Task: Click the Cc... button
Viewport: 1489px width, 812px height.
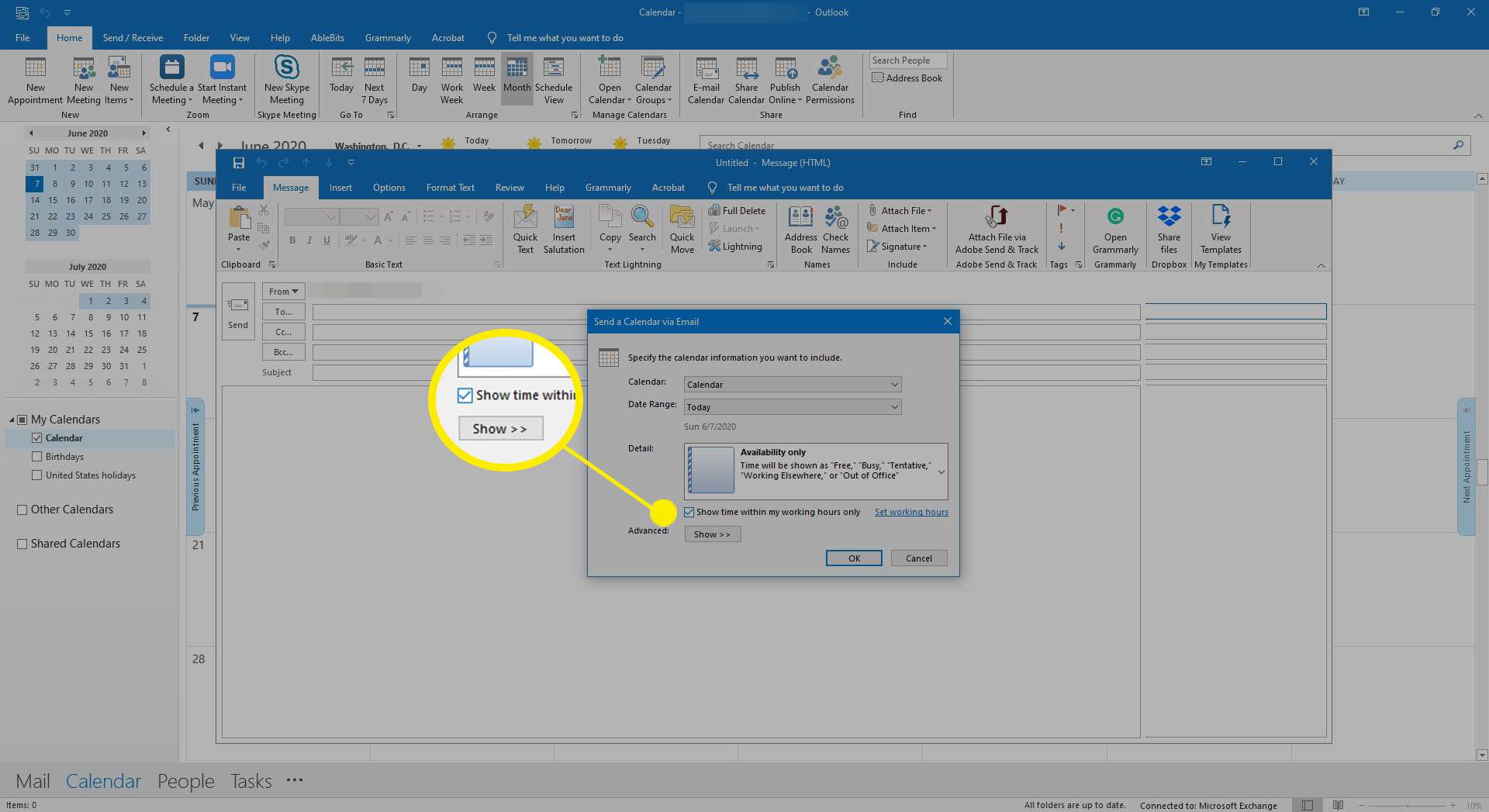Action: coord(284,332)
